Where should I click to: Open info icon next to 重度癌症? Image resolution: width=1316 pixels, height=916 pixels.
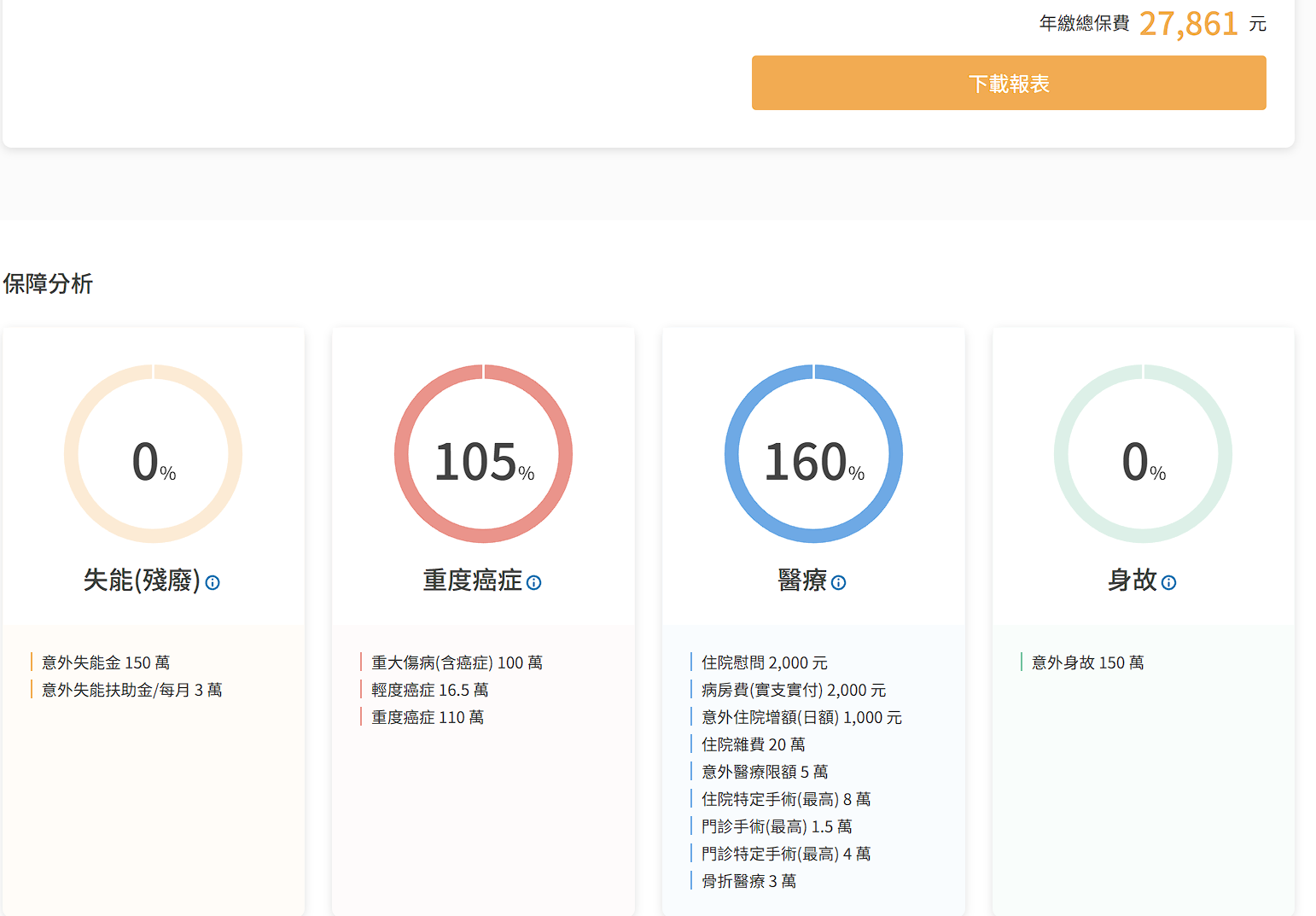pyautogui.click(x=533, y=582)
